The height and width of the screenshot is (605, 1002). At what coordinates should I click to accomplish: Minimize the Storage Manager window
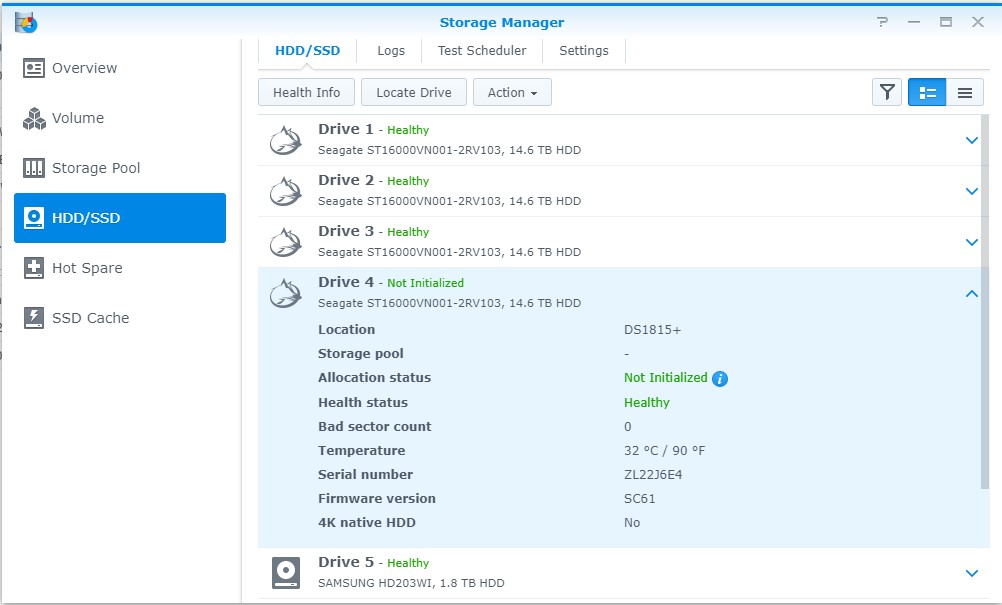[x=914, y=22]
